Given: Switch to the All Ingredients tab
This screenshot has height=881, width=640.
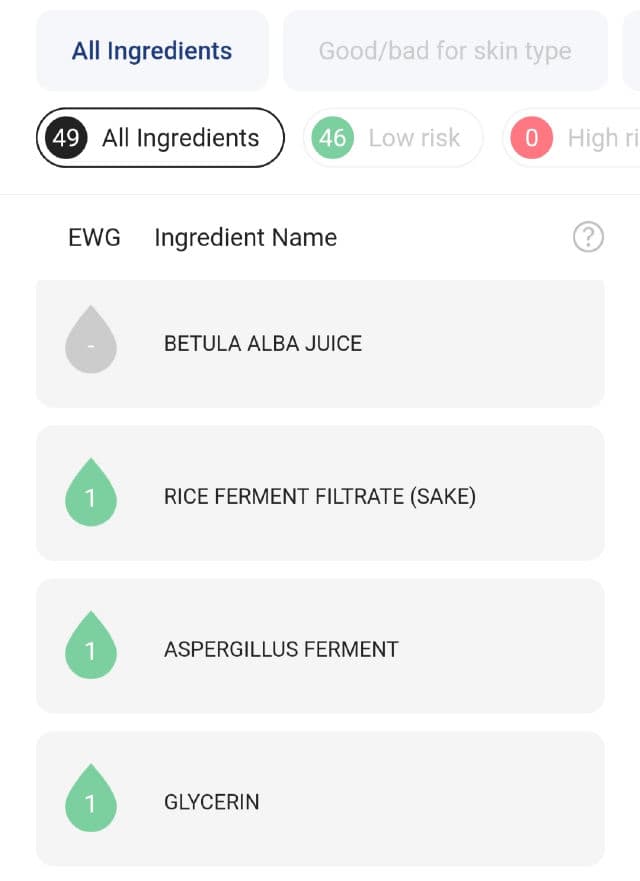Looking at the screenshot, I should coord(152,51).
